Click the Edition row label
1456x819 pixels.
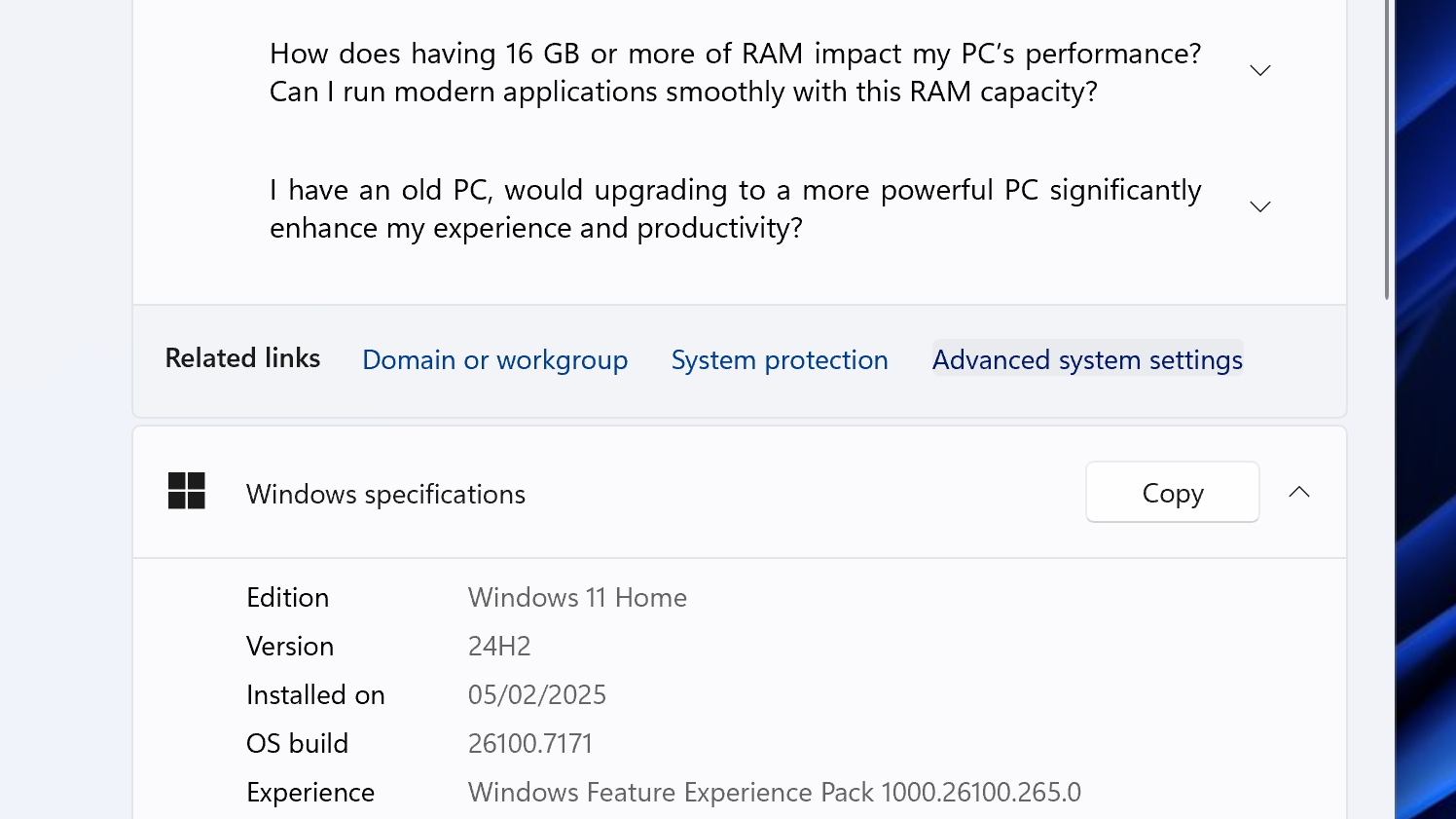click(x=287, y=597)
